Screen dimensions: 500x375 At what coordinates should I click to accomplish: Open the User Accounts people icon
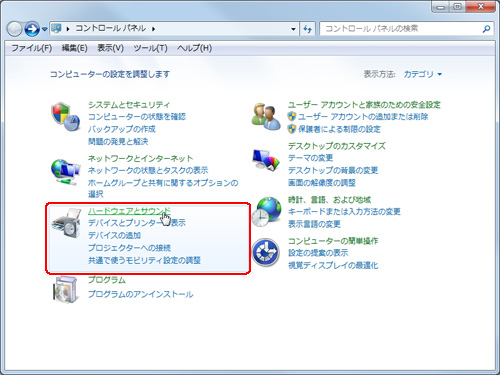tap(266, 116)
